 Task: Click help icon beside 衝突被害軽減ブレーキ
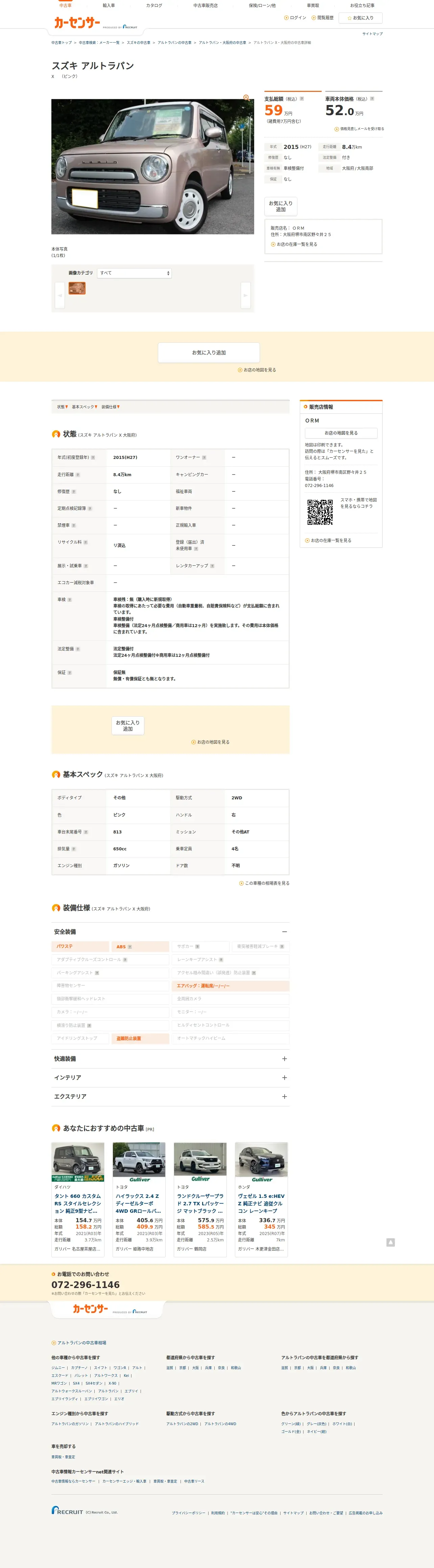click(x=282, y=947)
